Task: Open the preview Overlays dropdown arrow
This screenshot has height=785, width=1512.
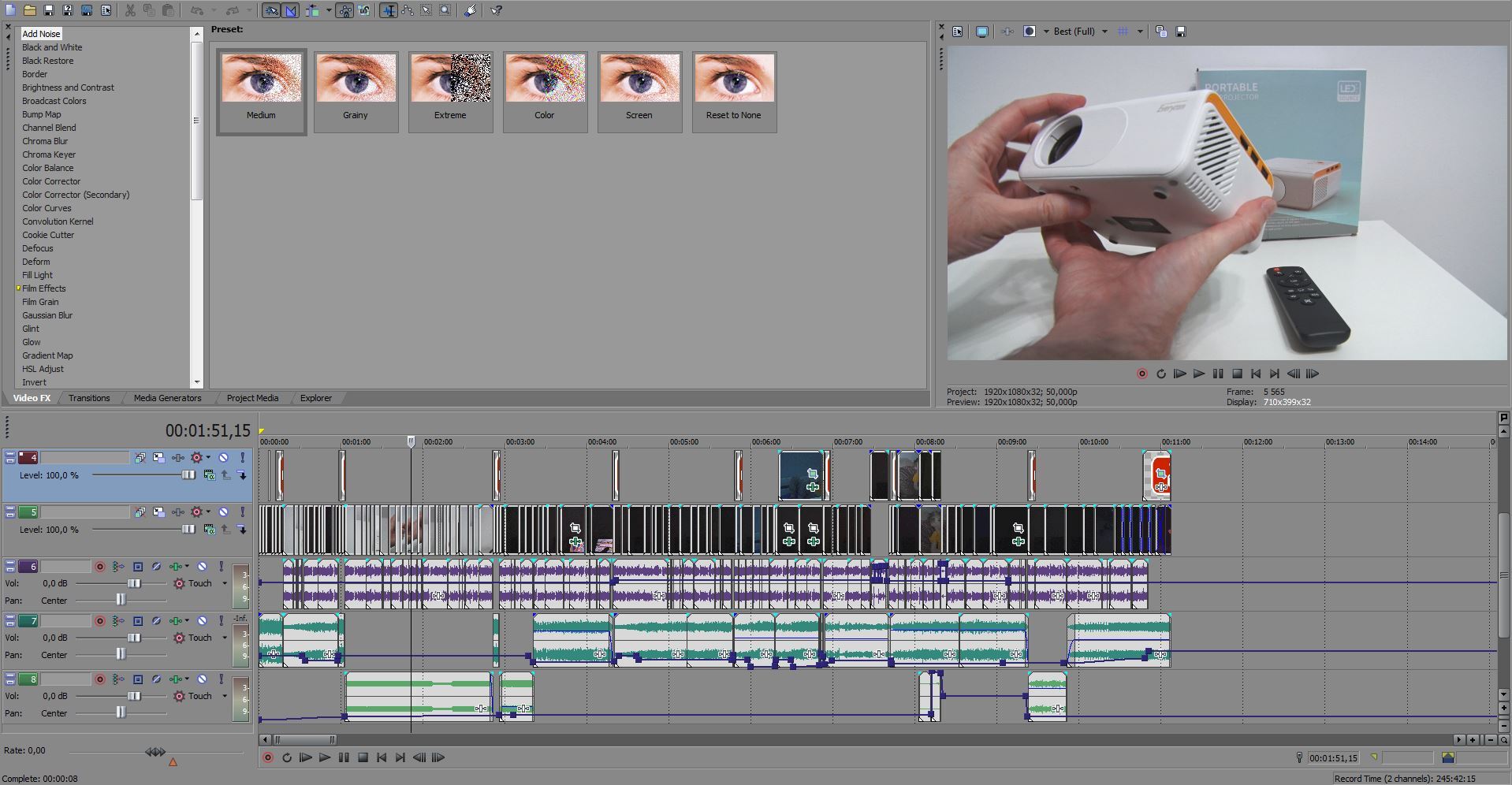Action: click(x=1140, y=32)
